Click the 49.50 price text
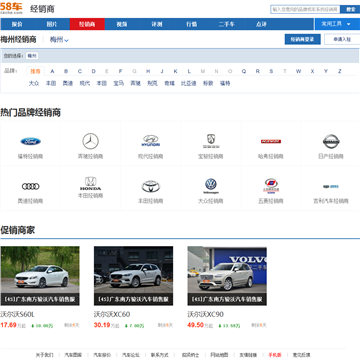 [x=196, y=325]
